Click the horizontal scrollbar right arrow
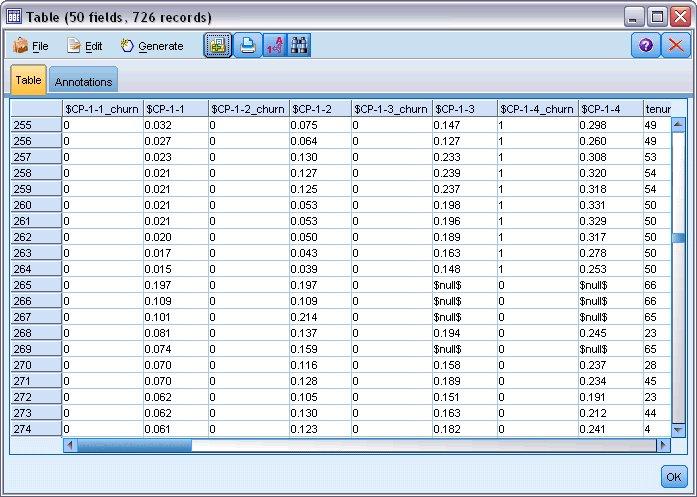The image size is (697, 497). pos(663,445)
